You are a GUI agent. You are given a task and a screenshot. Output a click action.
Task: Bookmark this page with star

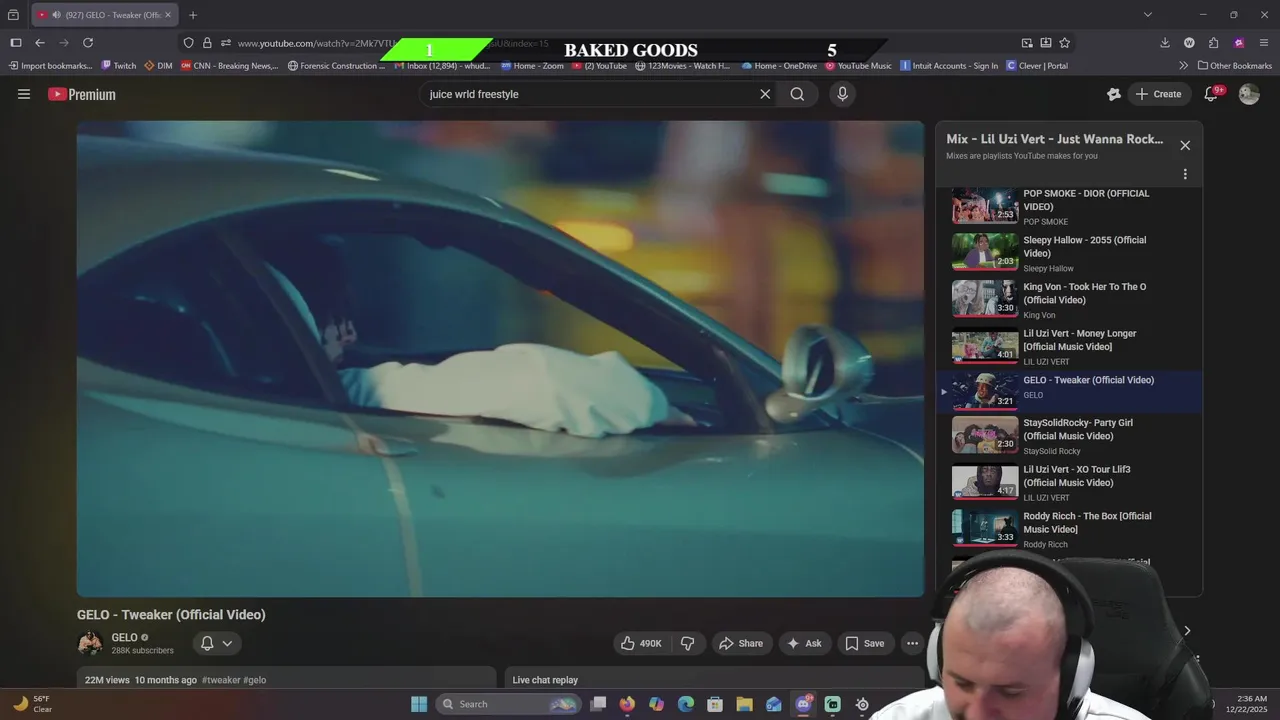point(1065,43)
